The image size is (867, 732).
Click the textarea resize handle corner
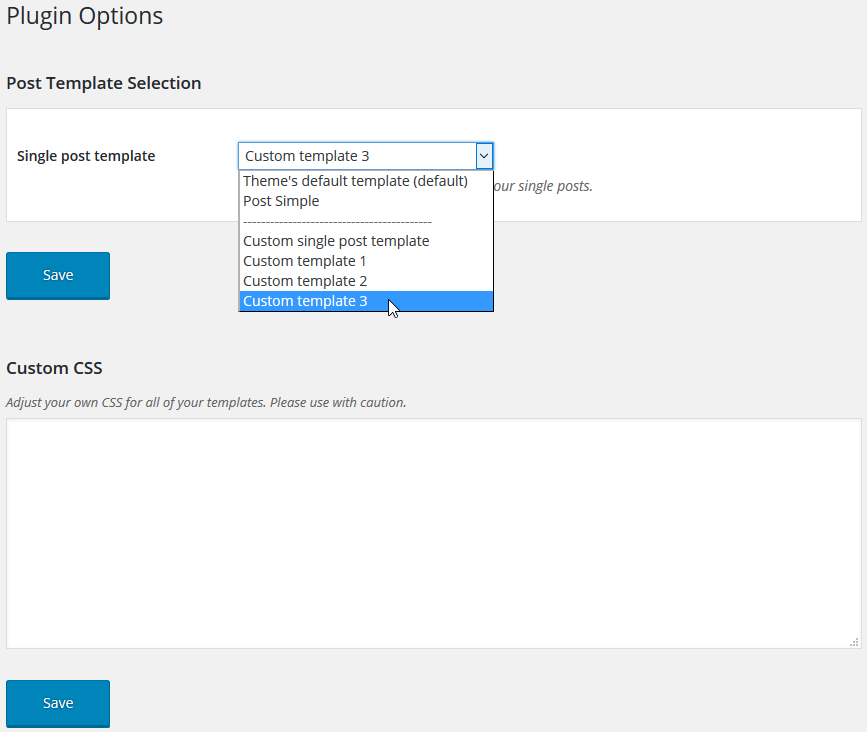(854, 642)
